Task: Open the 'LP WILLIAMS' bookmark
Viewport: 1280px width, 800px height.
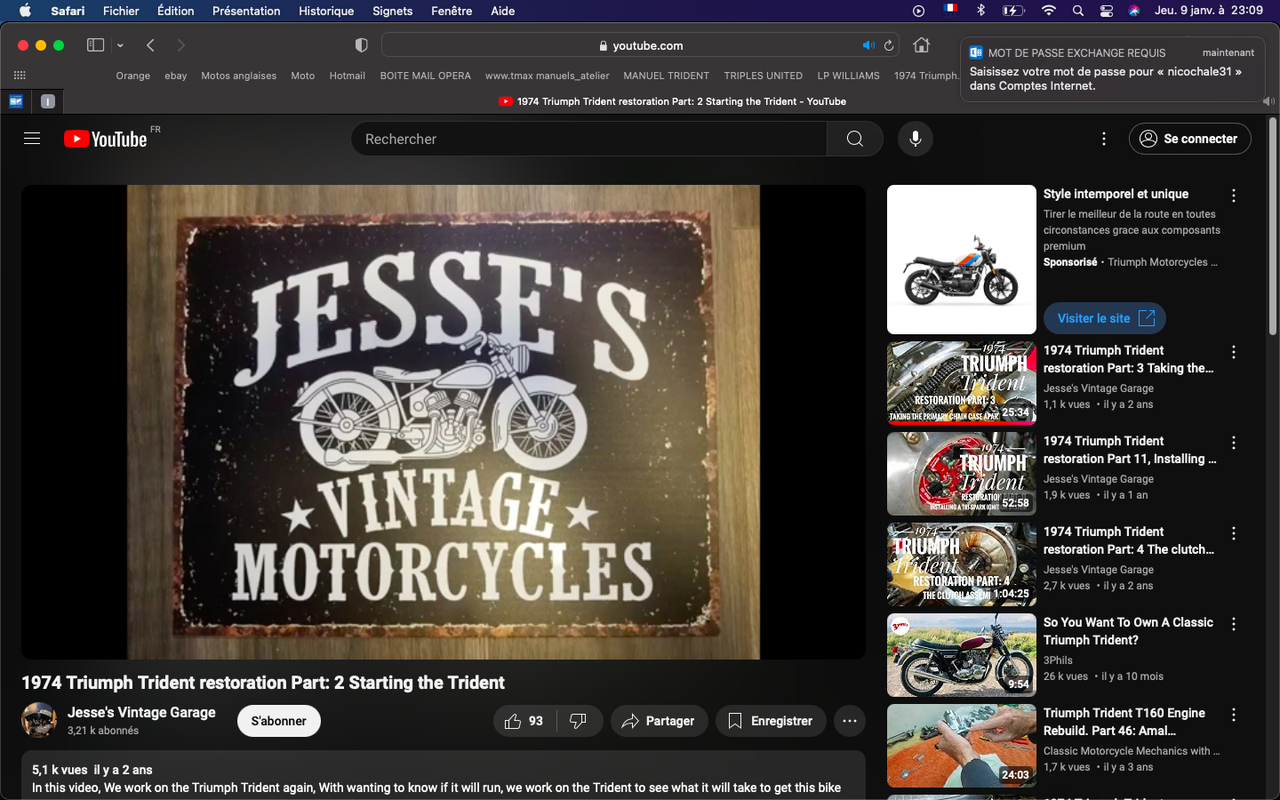Action: 848,75
